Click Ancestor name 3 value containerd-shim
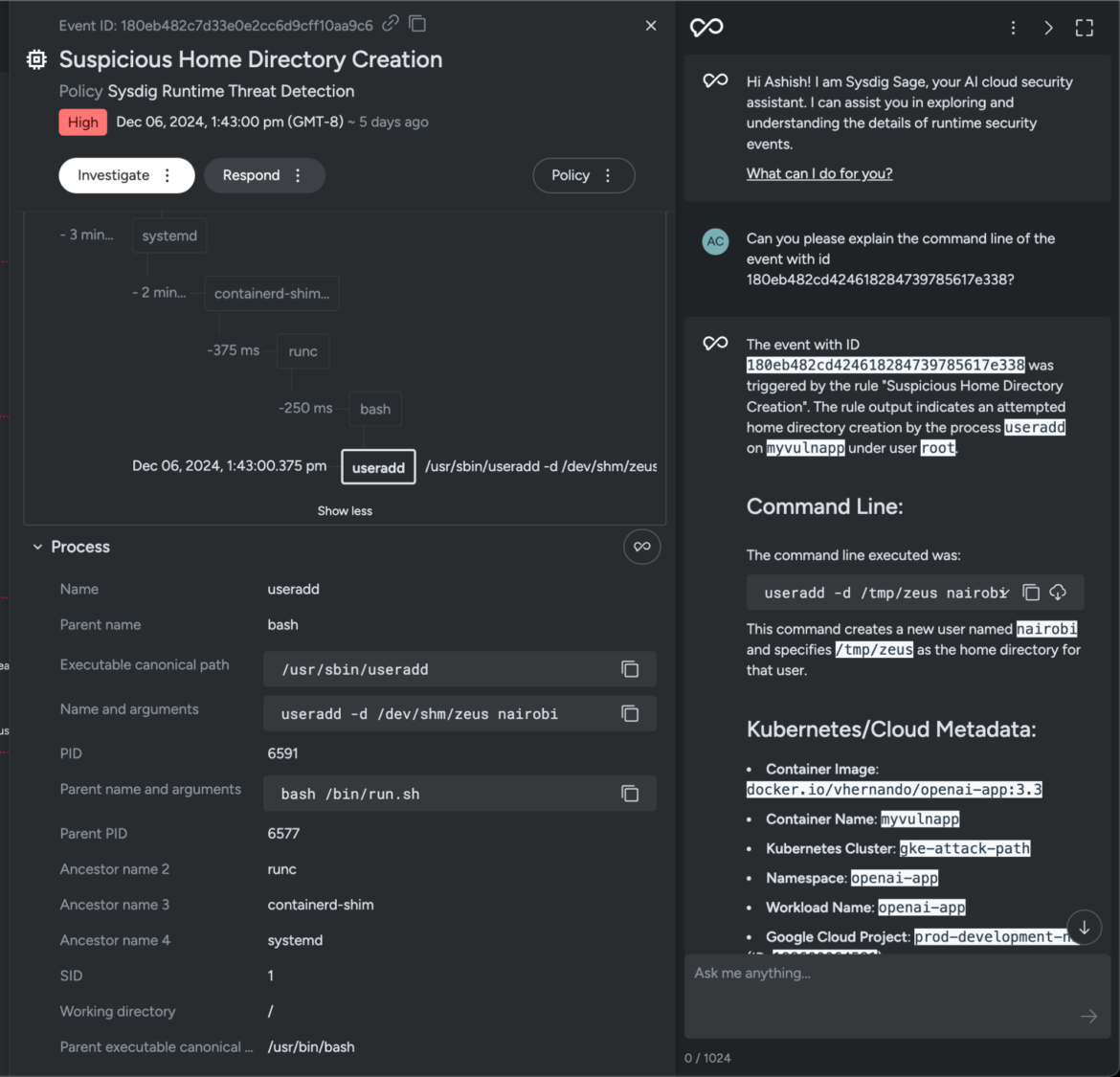The width and height of the screenshot is (1120, 1077). point(321,905)
